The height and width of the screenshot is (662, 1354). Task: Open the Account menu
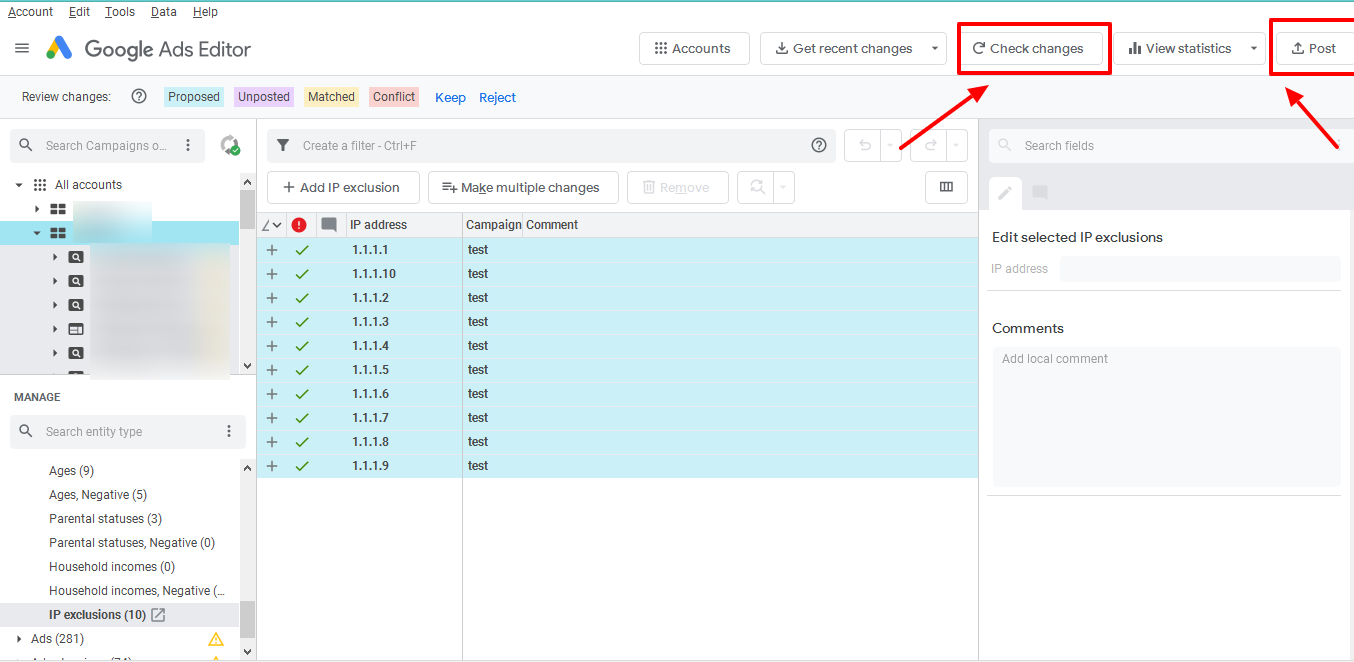tap(31, 12)
